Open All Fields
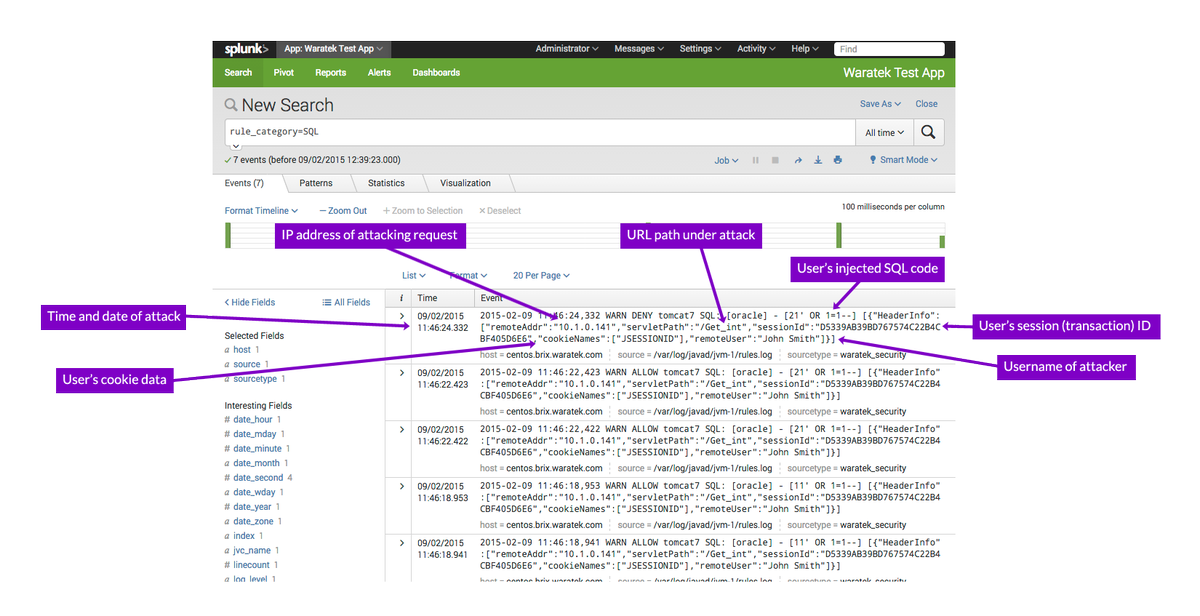Screen dimensions: 1200x616 pos(346,302)
